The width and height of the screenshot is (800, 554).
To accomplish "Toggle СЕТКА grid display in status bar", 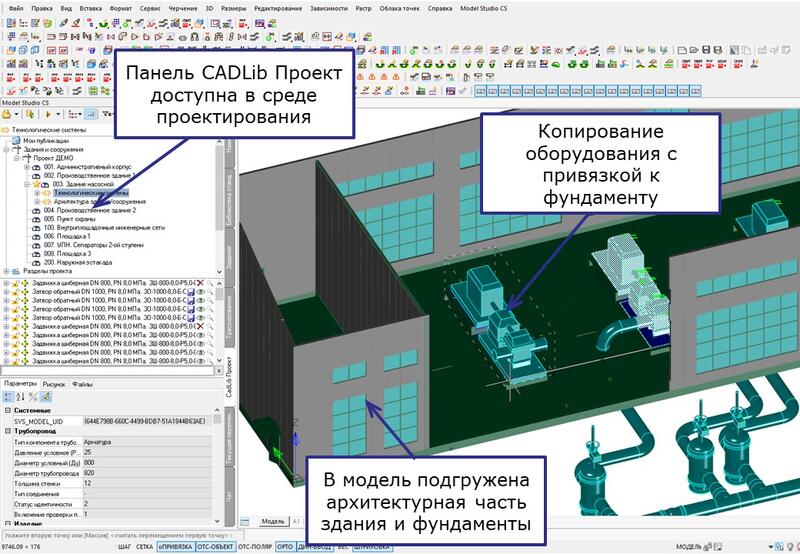I will 145,547.
